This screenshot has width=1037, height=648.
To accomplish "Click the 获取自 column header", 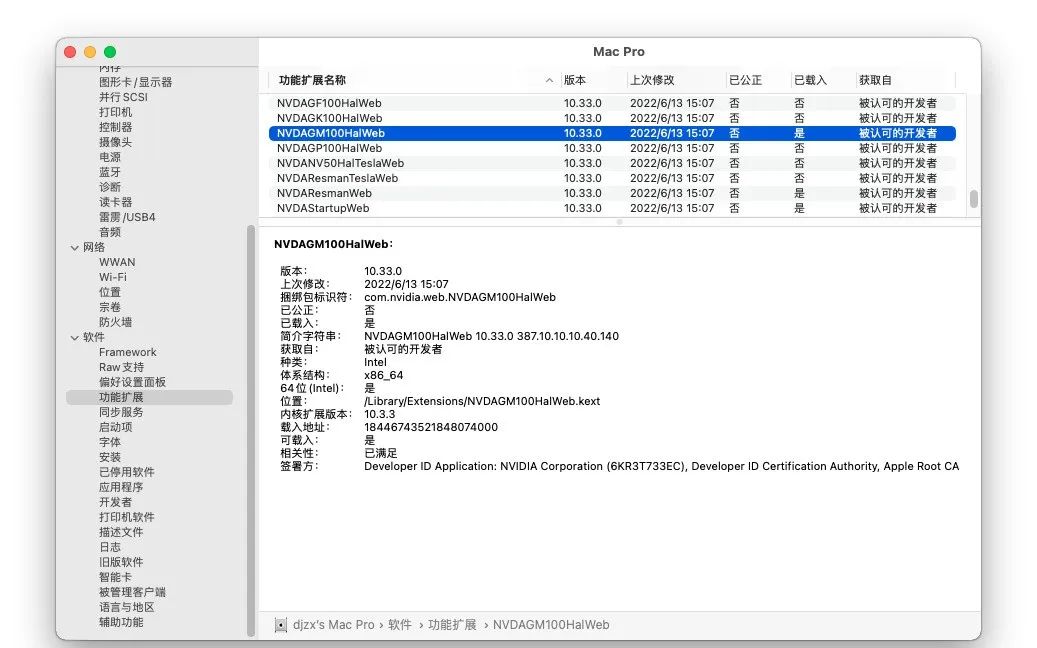I will click(x=875, y=80).
